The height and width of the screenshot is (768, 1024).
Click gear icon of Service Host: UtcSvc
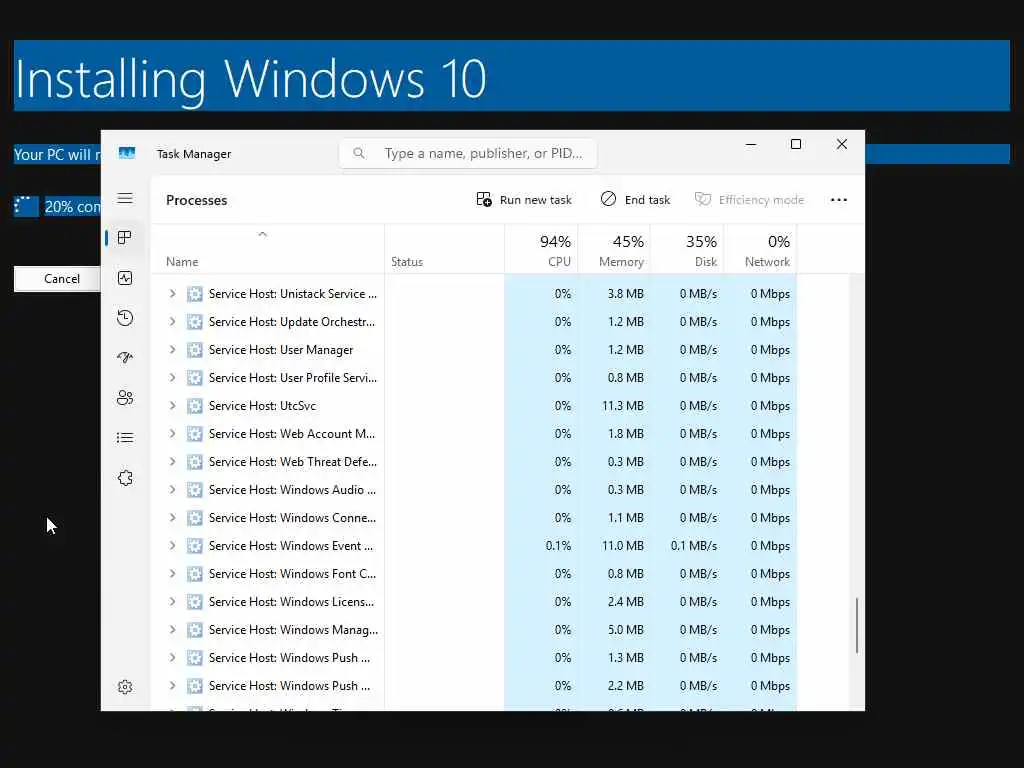point(195,406)
